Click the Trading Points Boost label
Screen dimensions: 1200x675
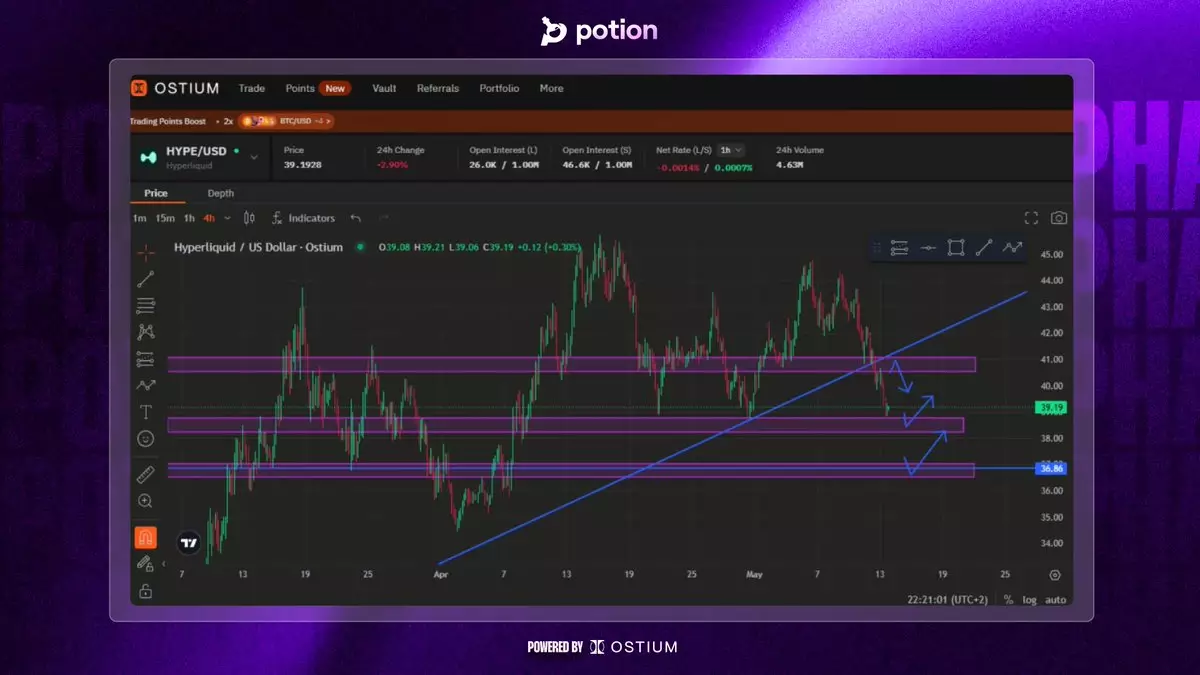(x=168, y=121)
